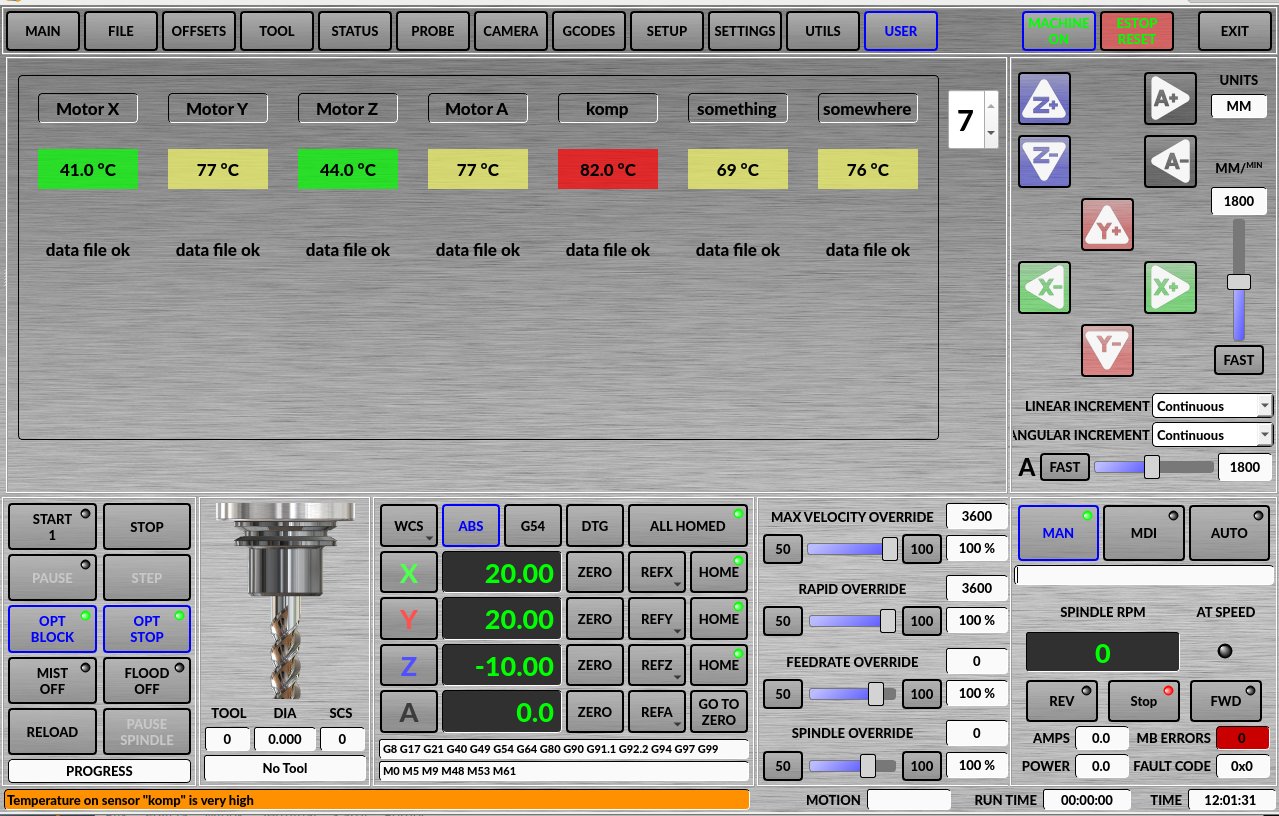This screenshot has height=816, width=1279.
Task: Adjust FEEDRATE OVERRIDE slider
Action: click(853, 693)
